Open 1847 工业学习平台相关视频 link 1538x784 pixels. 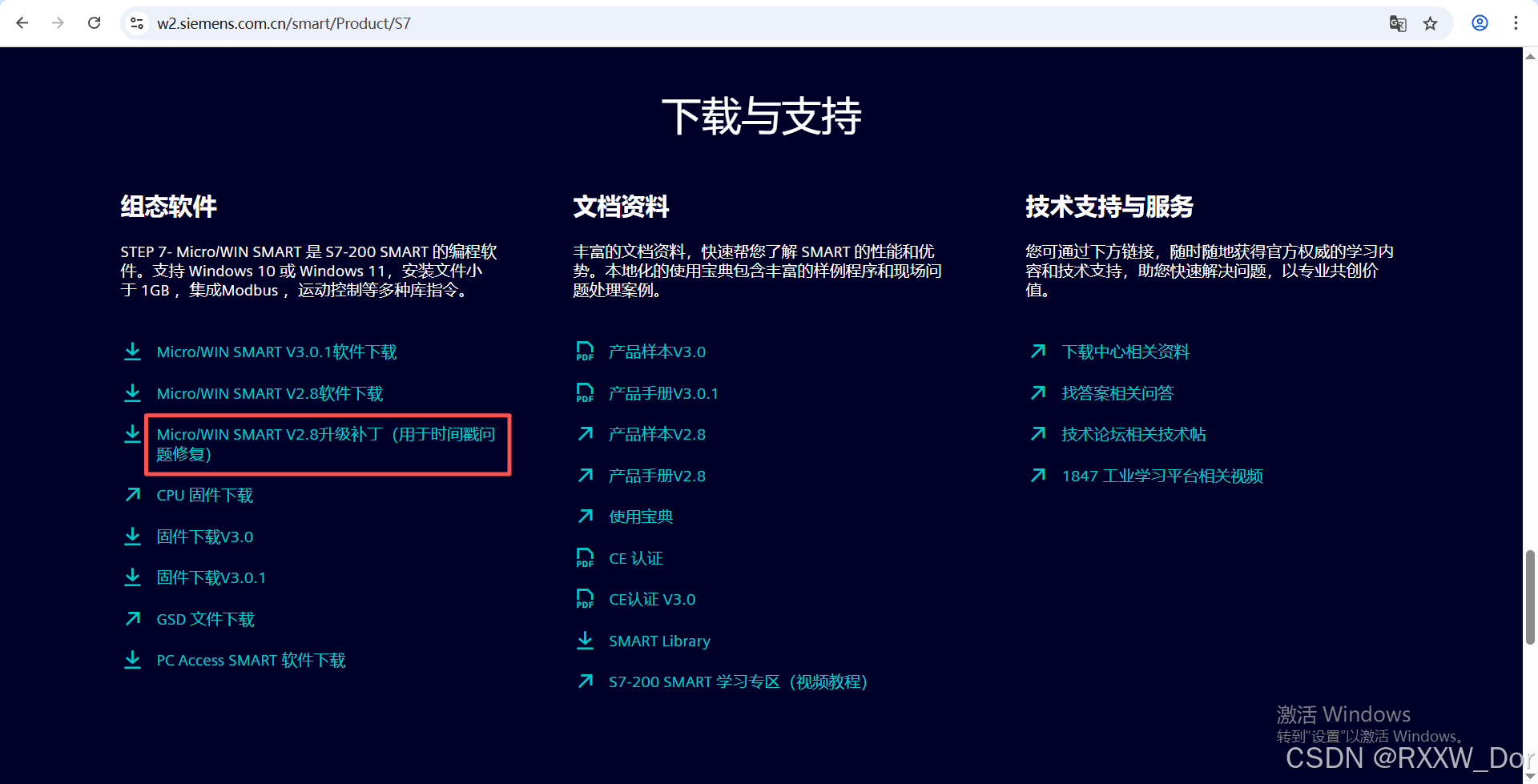pos(1162,476)
